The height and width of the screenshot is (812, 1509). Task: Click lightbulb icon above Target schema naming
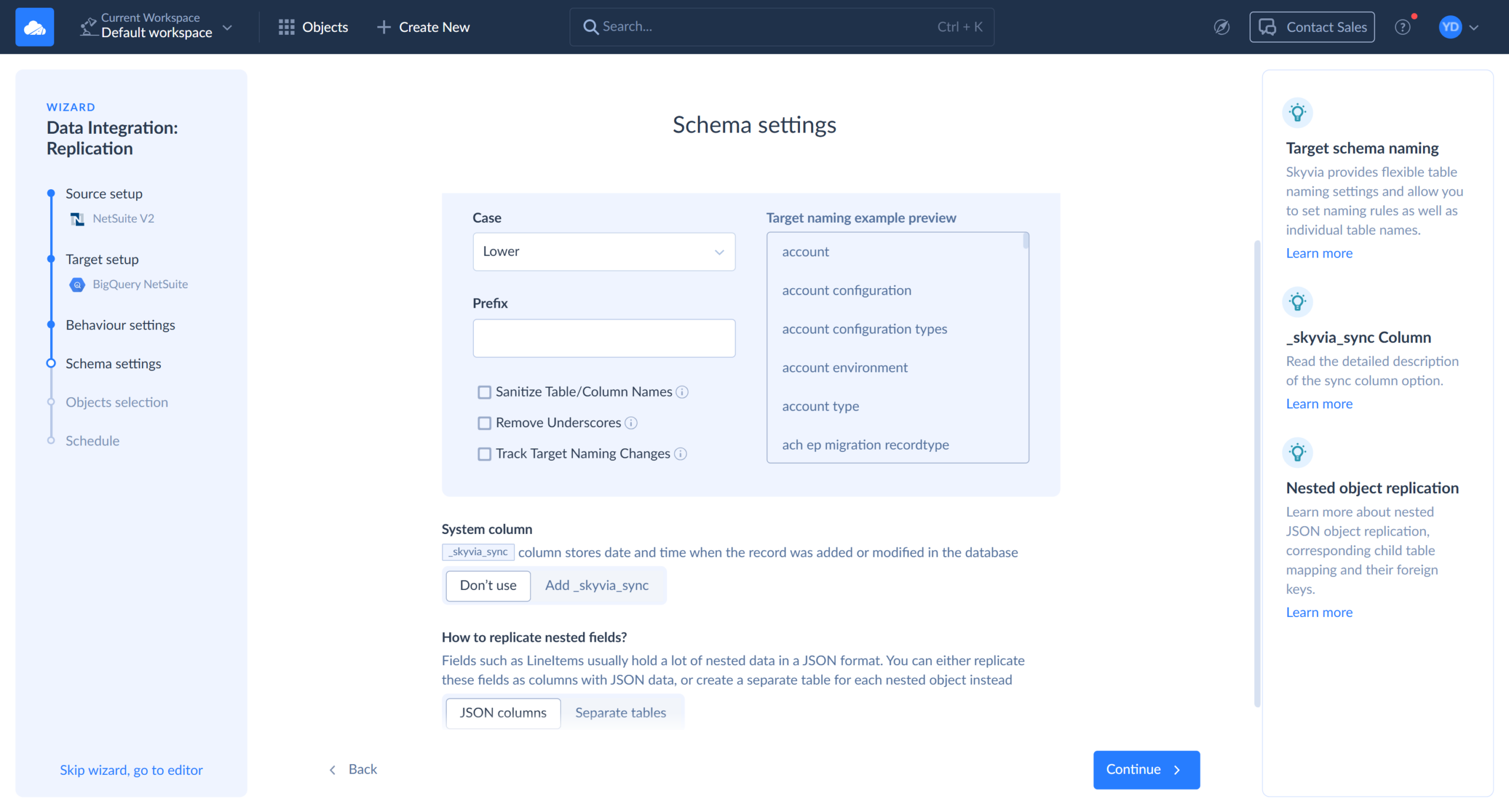(x=1297, y=113)
